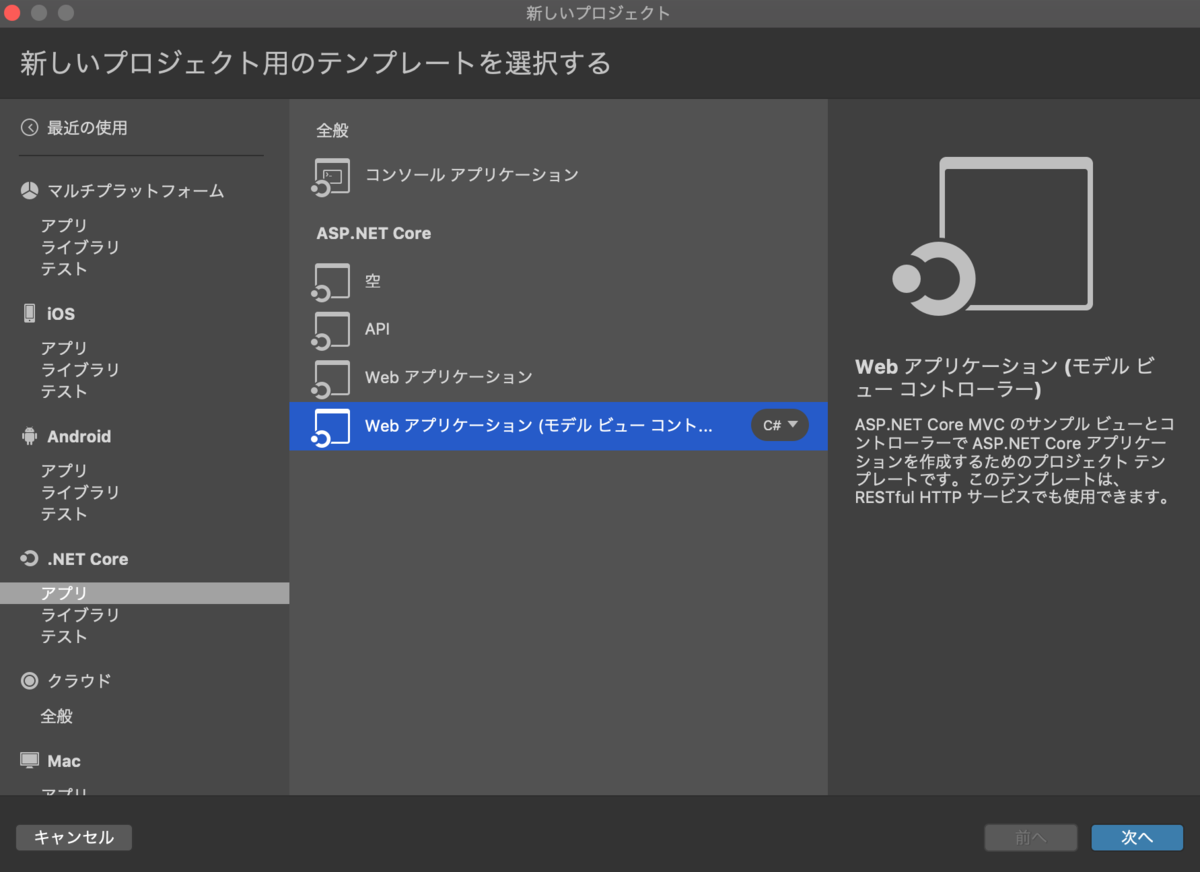Click the 次へ button
1200x872 pixels.
coord(1137,838)
